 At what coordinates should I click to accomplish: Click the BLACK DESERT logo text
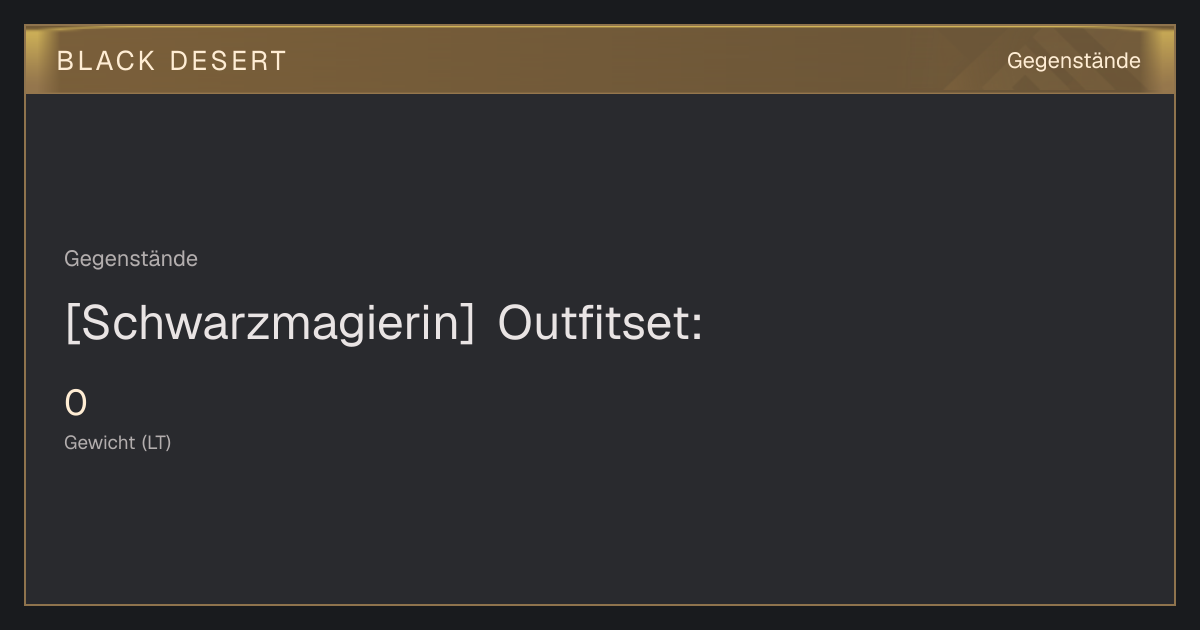tap(171, 61)
